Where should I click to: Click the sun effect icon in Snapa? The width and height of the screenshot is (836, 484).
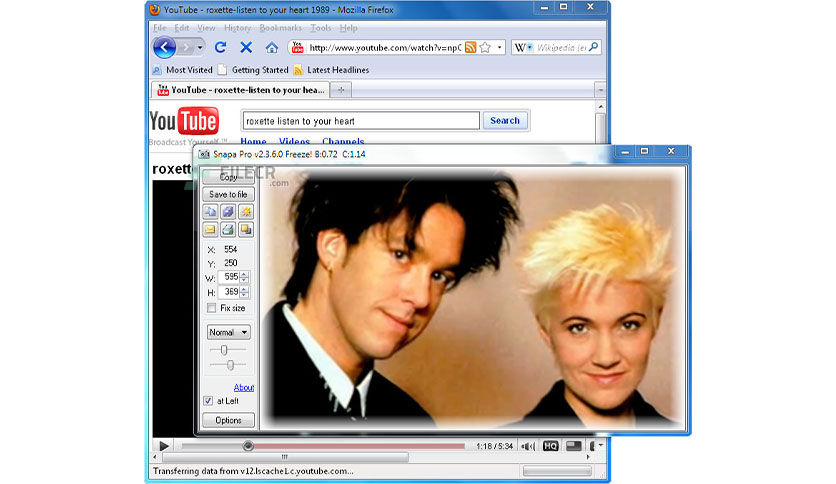click(246, 212)
